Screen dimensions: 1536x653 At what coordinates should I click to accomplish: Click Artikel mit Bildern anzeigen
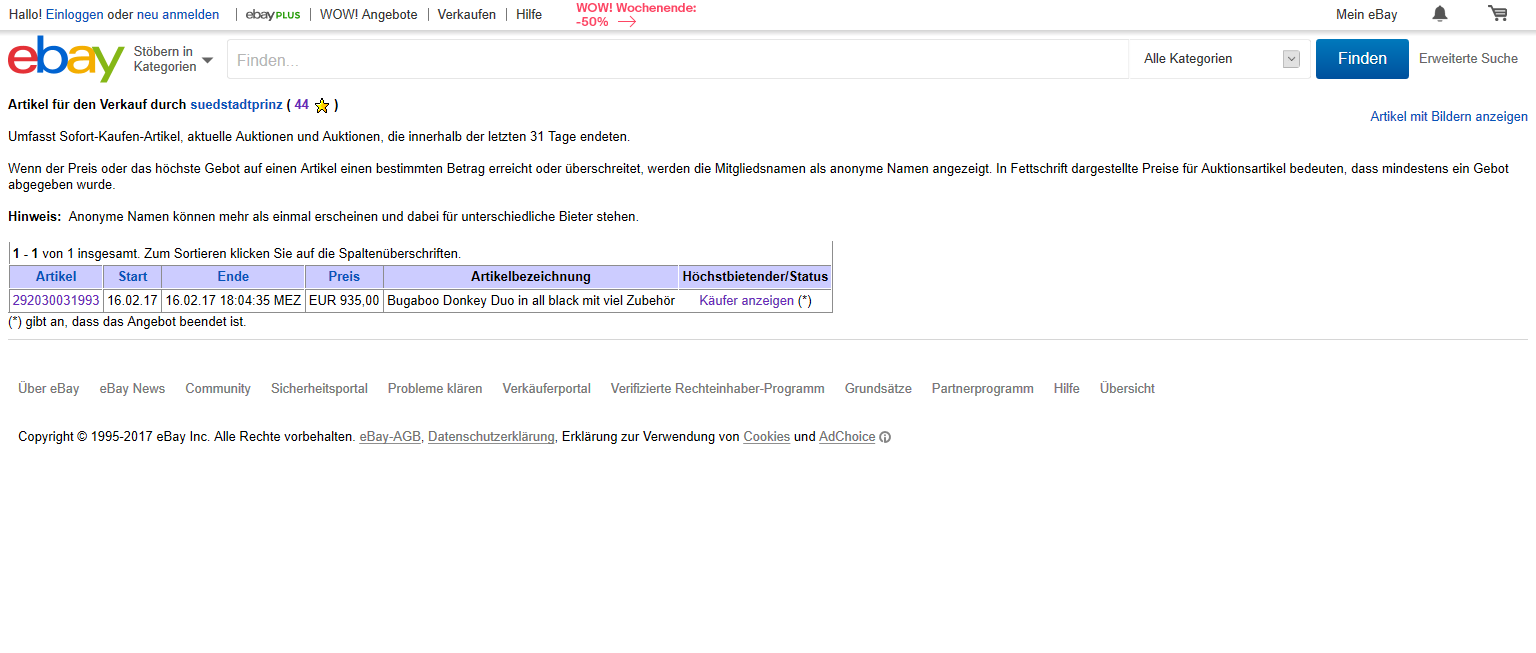point(1448,117)
